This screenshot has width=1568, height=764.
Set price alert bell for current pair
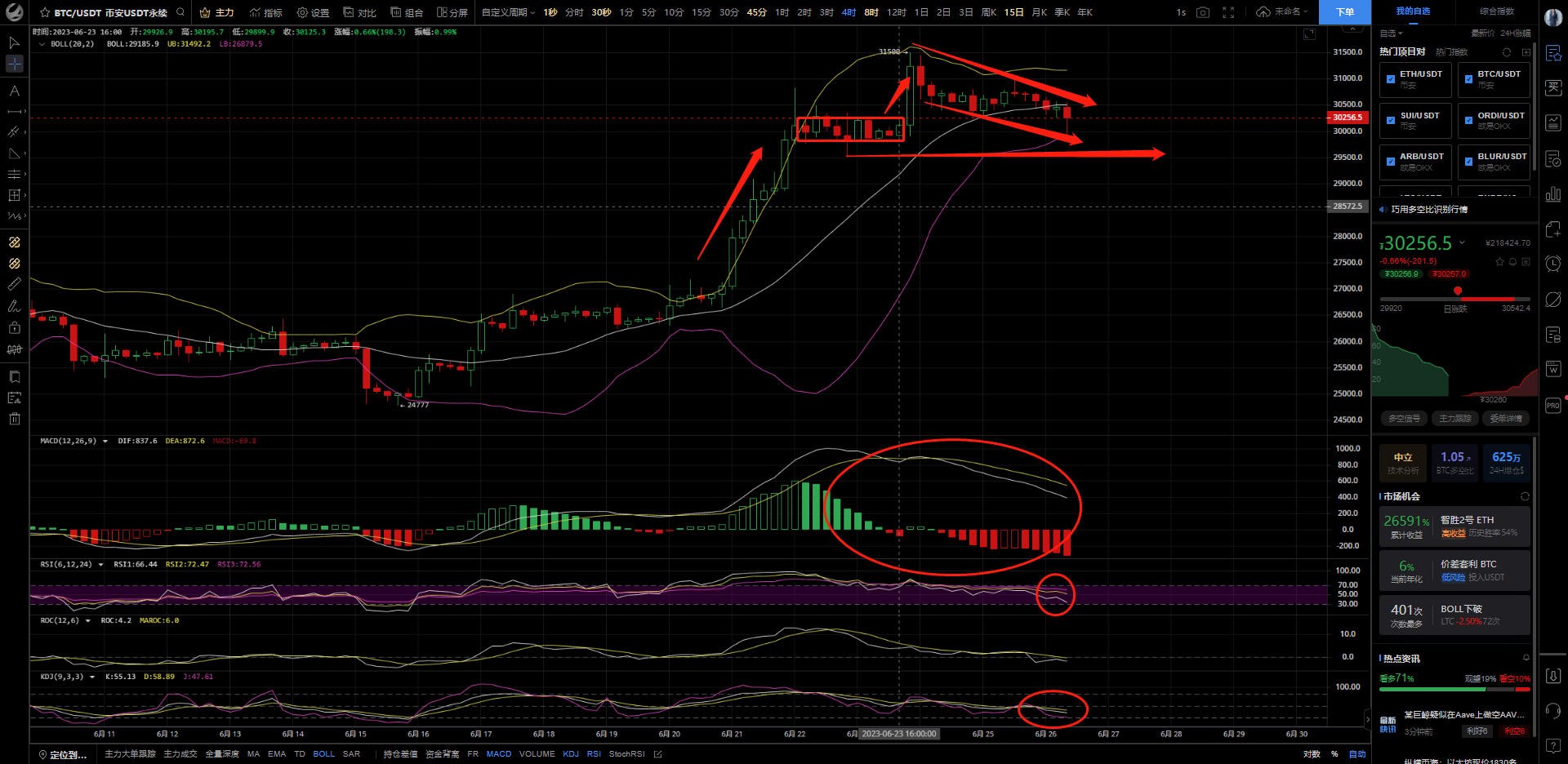[1512, 262]
